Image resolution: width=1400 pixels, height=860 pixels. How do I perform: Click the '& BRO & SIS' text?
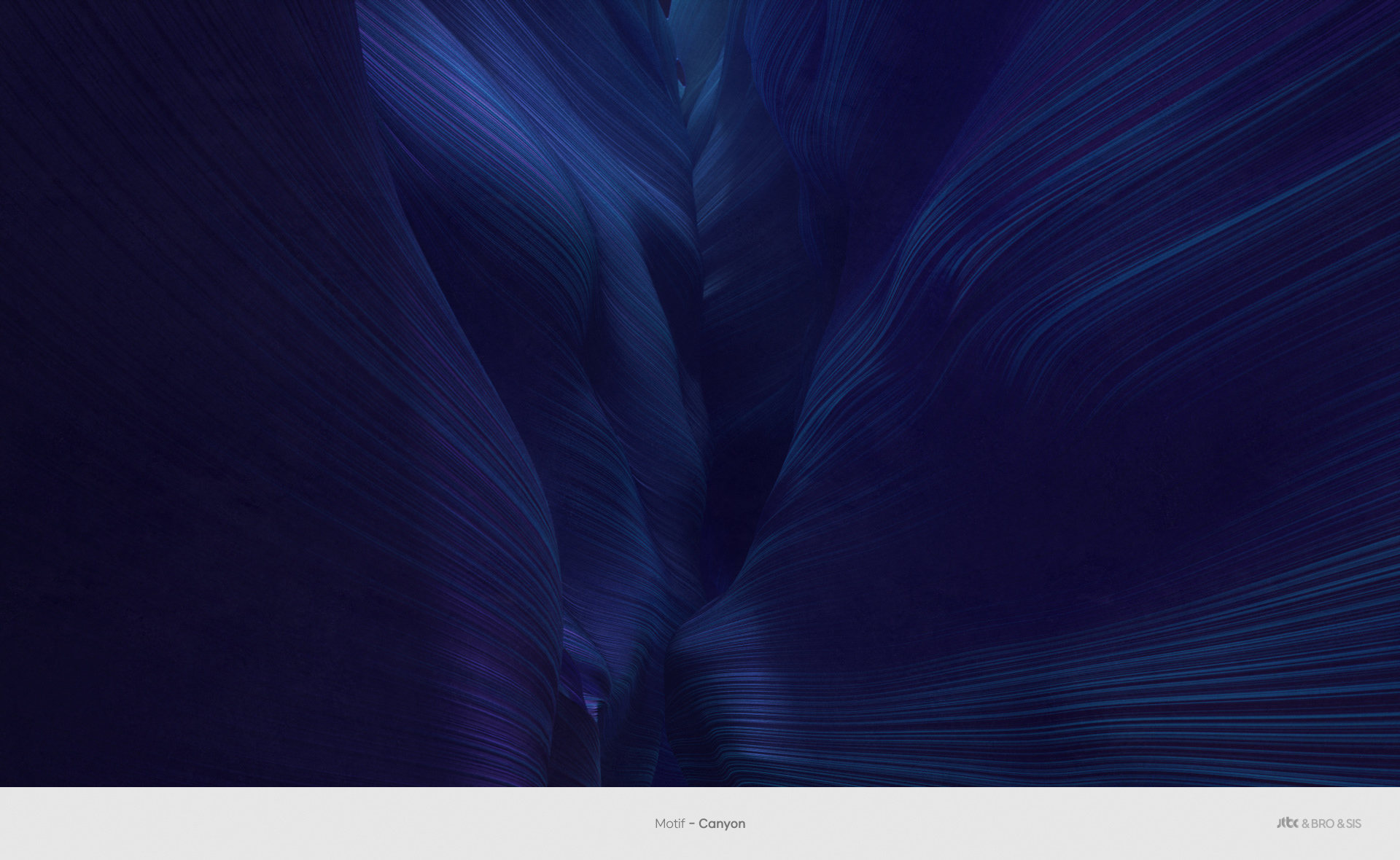(1331, 824)
